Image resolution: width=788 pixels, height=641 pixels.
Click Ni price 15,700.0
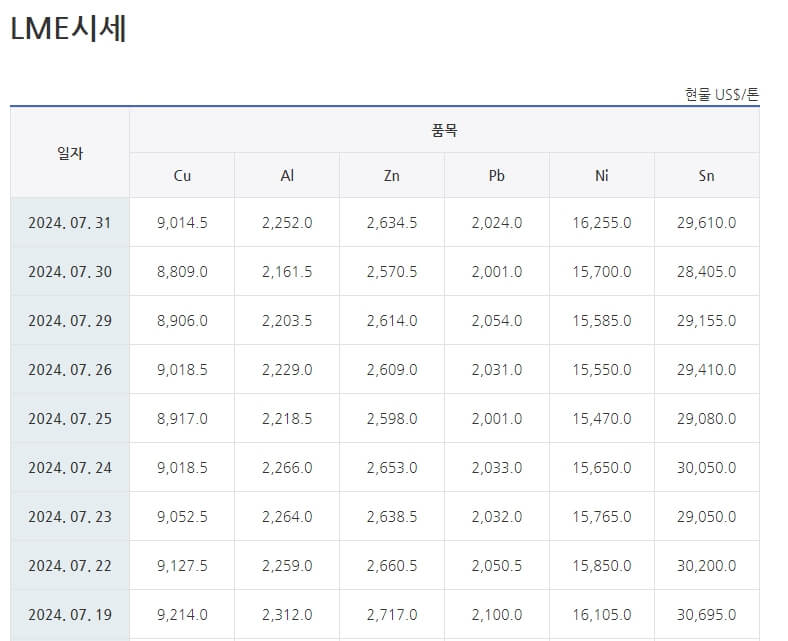(x=602, y=271)
